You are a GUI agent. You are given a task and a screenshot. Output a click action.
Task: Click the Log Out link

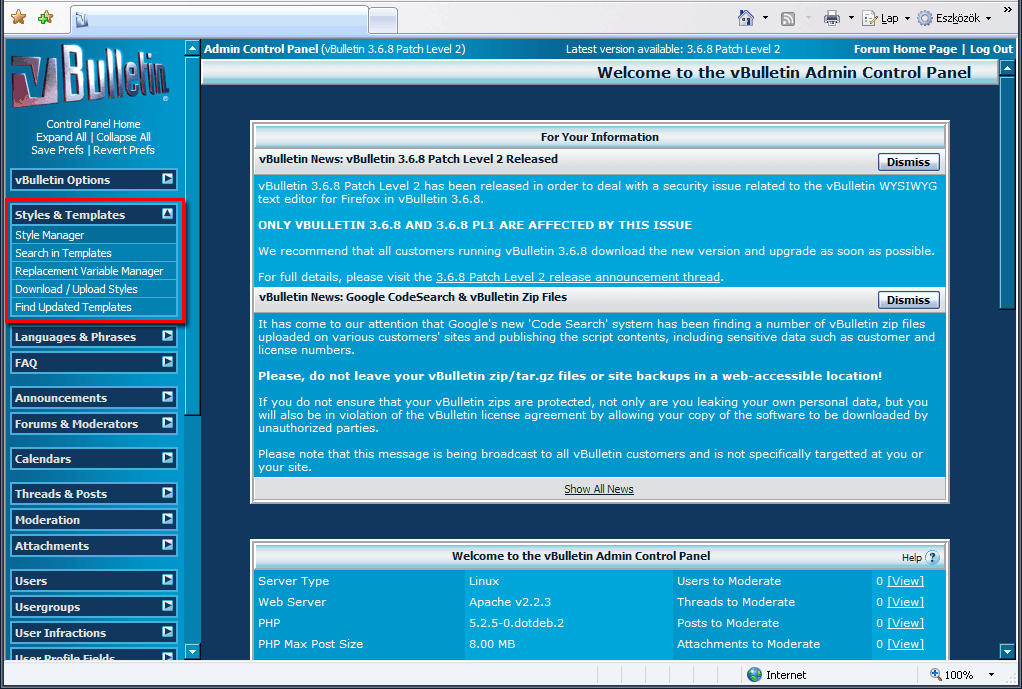coord(991,49)
